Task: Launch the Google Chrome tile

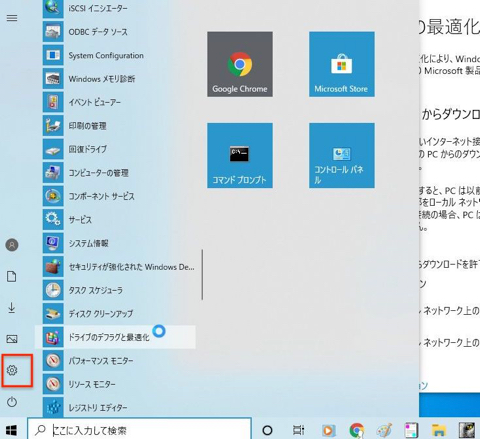Action: [x=240, y=64]
